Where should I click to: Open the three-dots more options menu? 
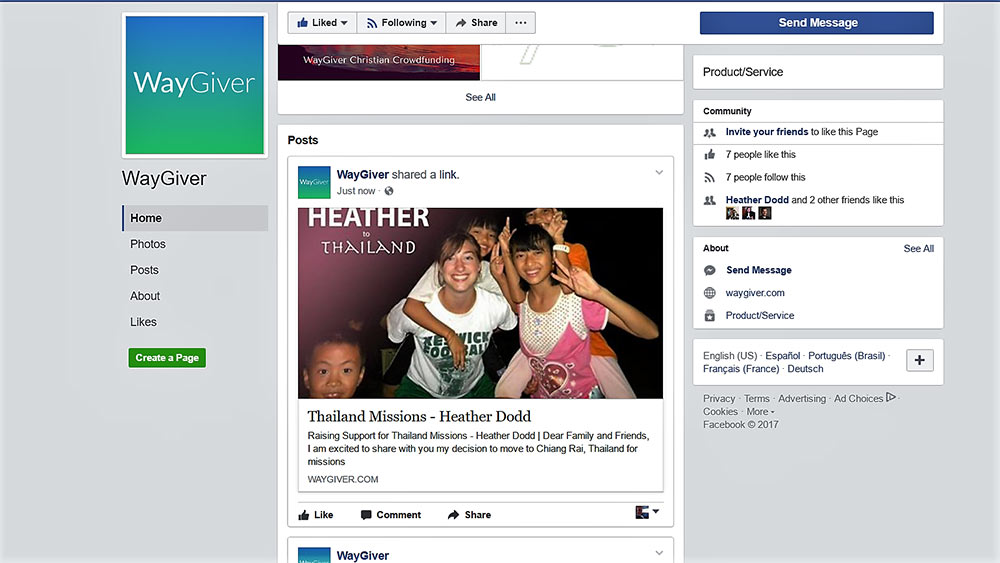click(520, 23)
